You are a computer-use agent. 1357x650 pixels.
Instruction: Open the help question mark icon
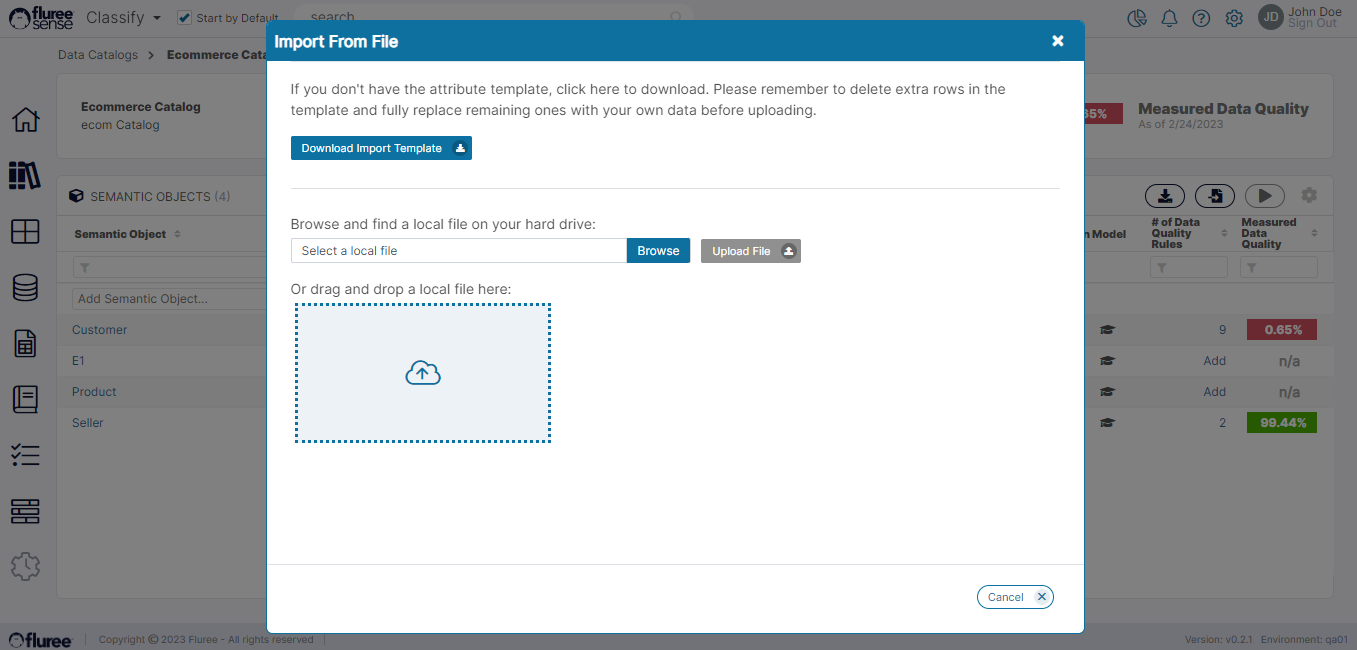pyautogui.click(x=1201, y=18)
